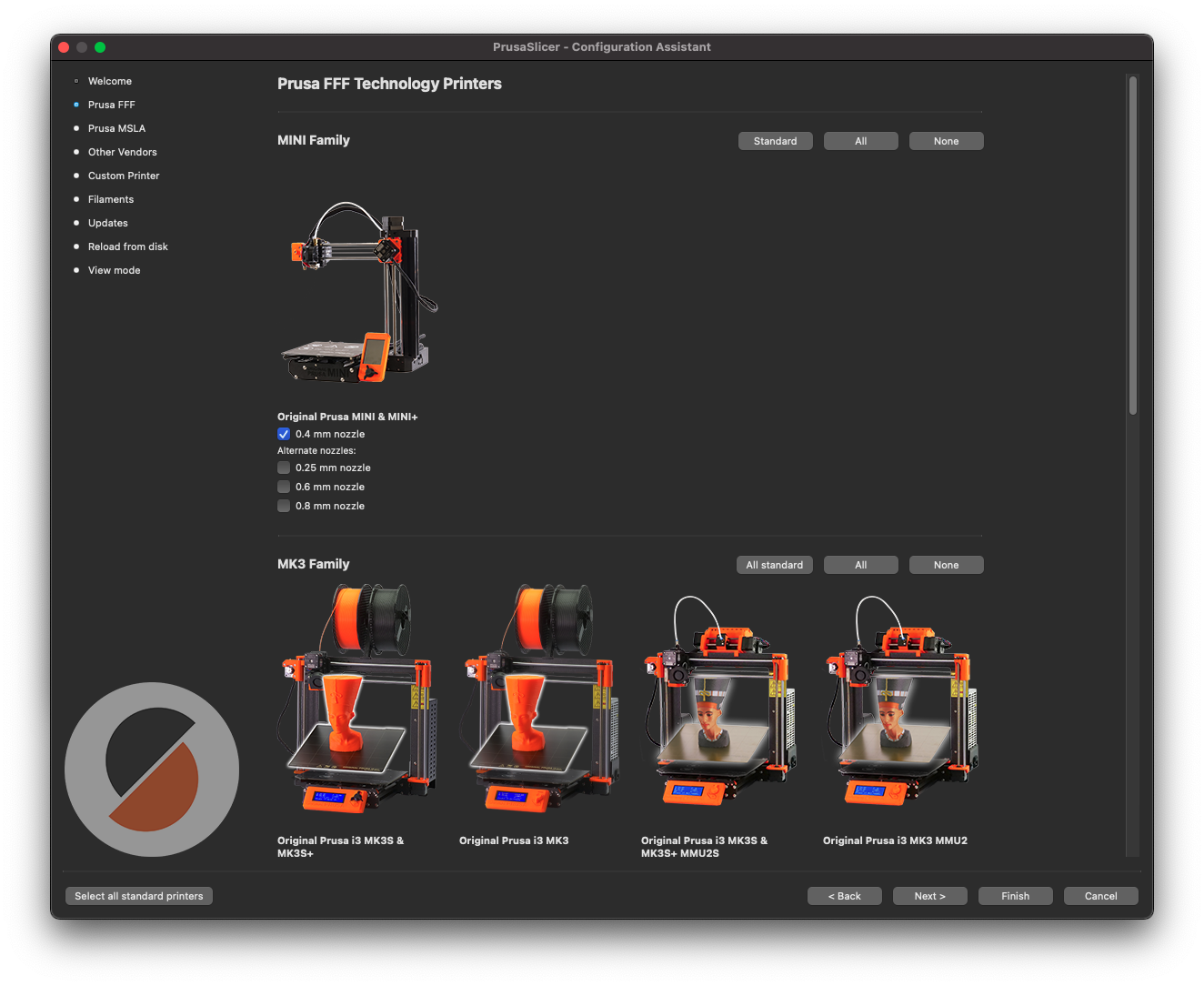
Task: Open the Other Vendors page
Action: pyautogui.click(x=123, y=152)
